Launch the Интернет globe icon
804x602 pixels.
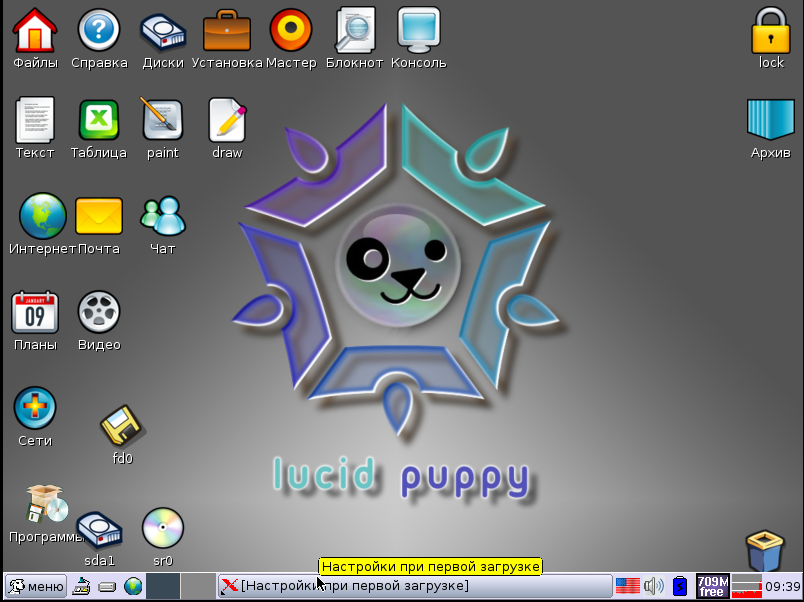[43, 216]
